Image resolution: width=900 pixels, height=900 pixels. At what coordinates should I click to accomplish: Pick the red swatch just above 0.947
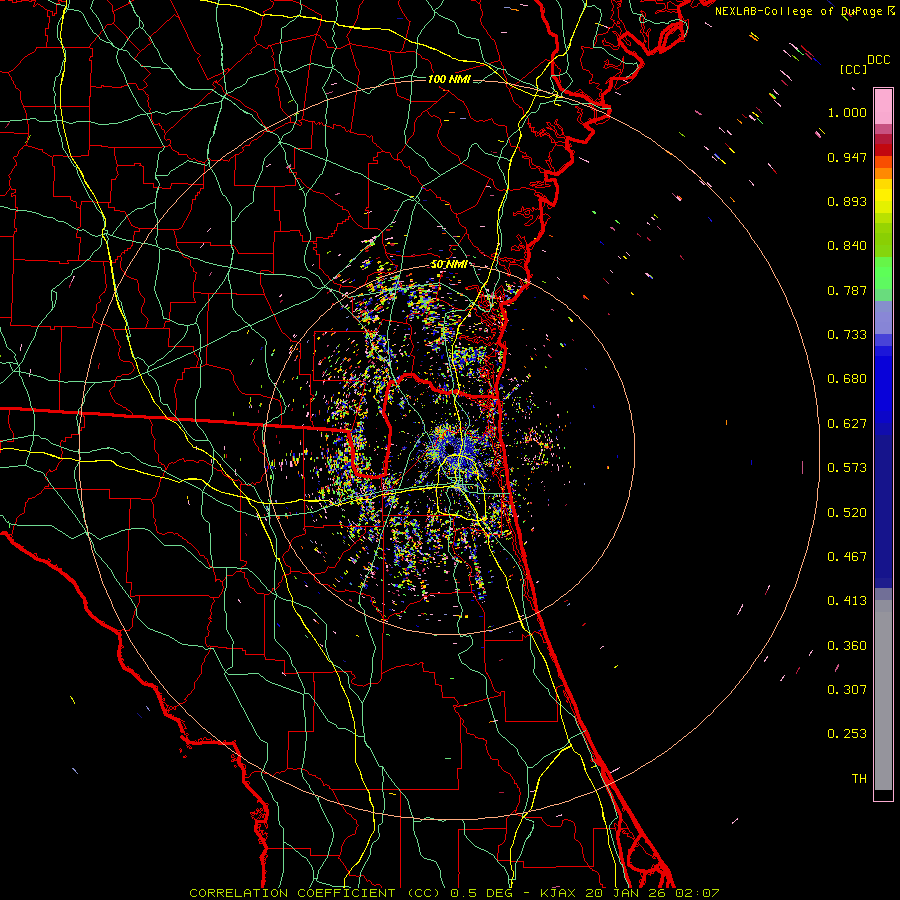(x=883, y=150)
